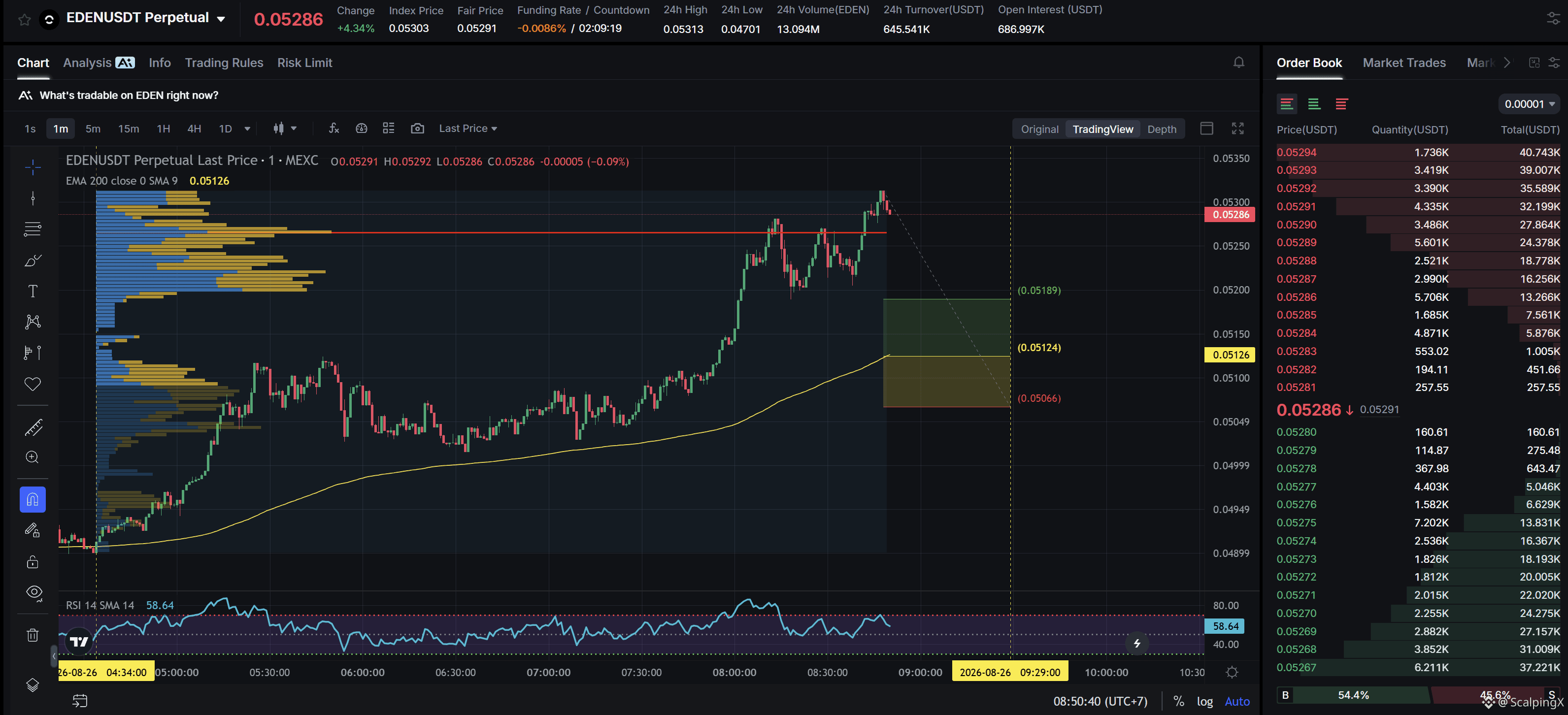Expand the EDENUSDT Perpetual pair dropdown
This screenshot has width=1568, height=715.
(x=222, y=20)
